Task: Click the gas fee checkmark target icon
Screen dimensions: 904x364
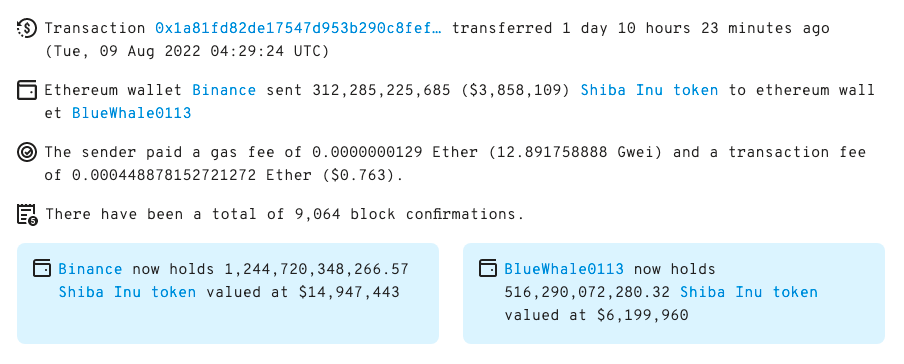Action: pos(27,152)
